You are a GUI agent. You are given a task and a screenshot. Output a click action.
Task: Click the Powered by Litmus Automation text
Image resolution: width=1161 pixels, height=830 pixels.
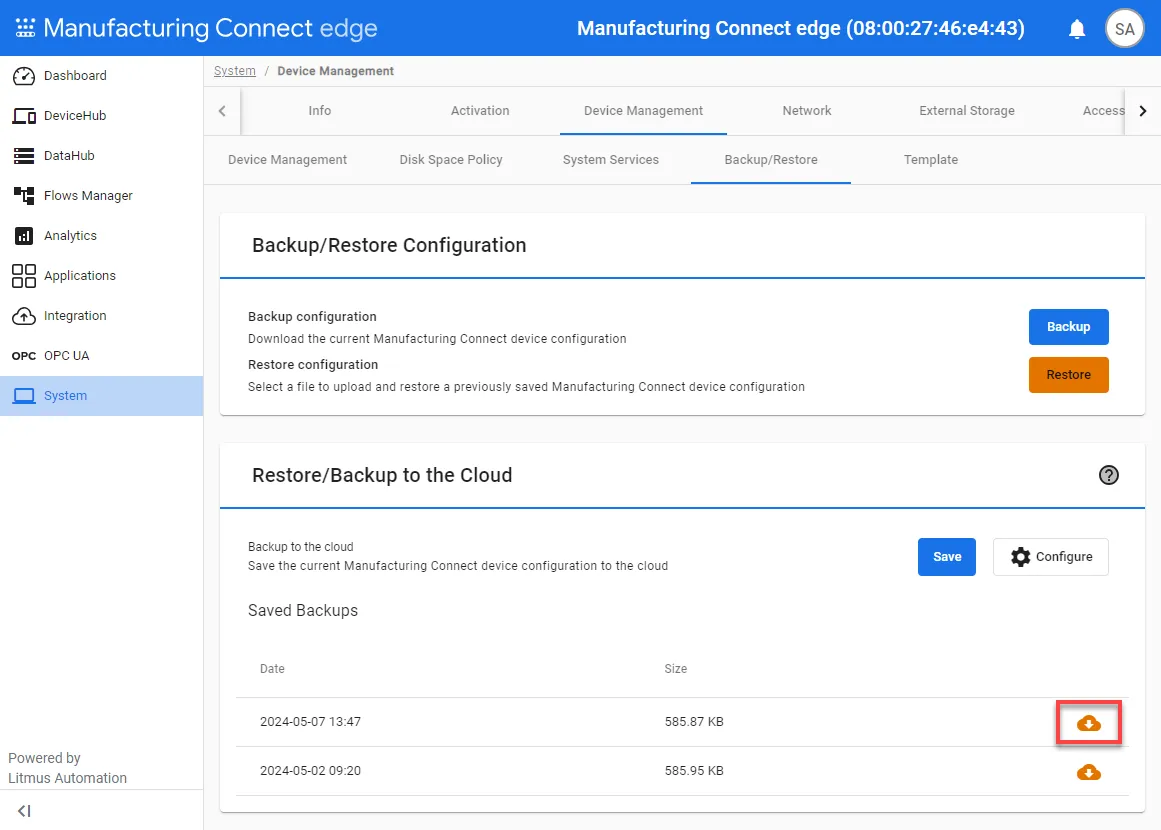(x=67, y=768)
